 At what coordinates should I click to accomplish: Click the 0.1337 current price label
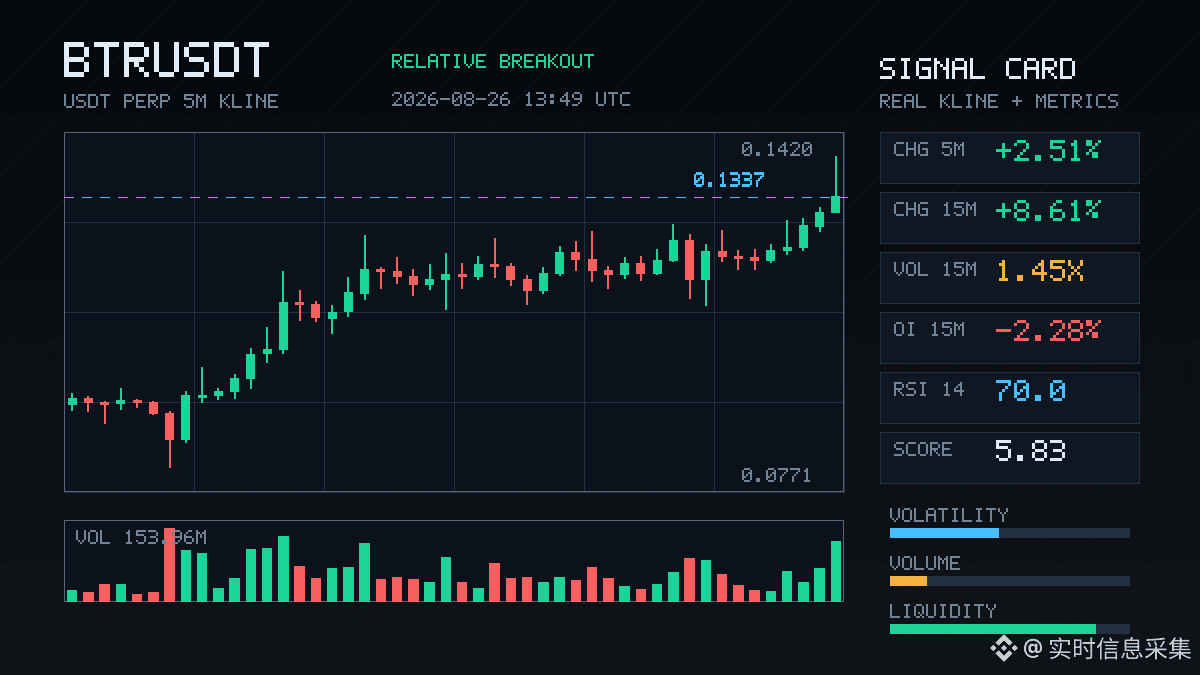point(728,180)
